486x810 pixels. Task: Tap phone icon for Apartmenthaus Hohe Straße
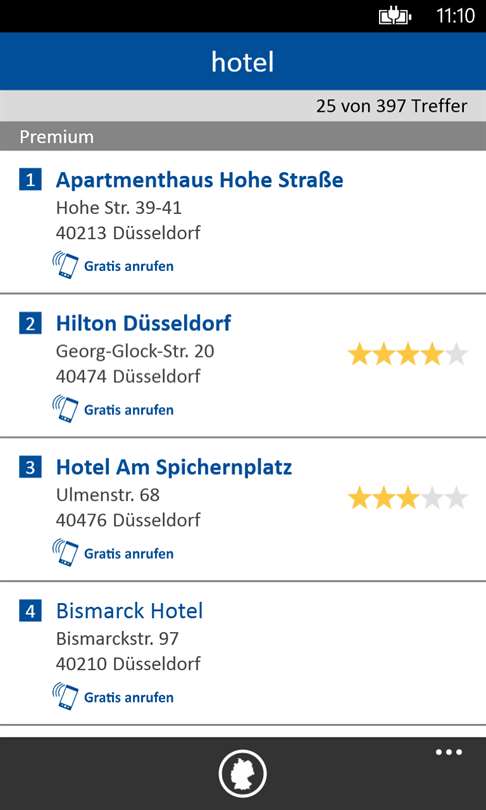point(66,266)
